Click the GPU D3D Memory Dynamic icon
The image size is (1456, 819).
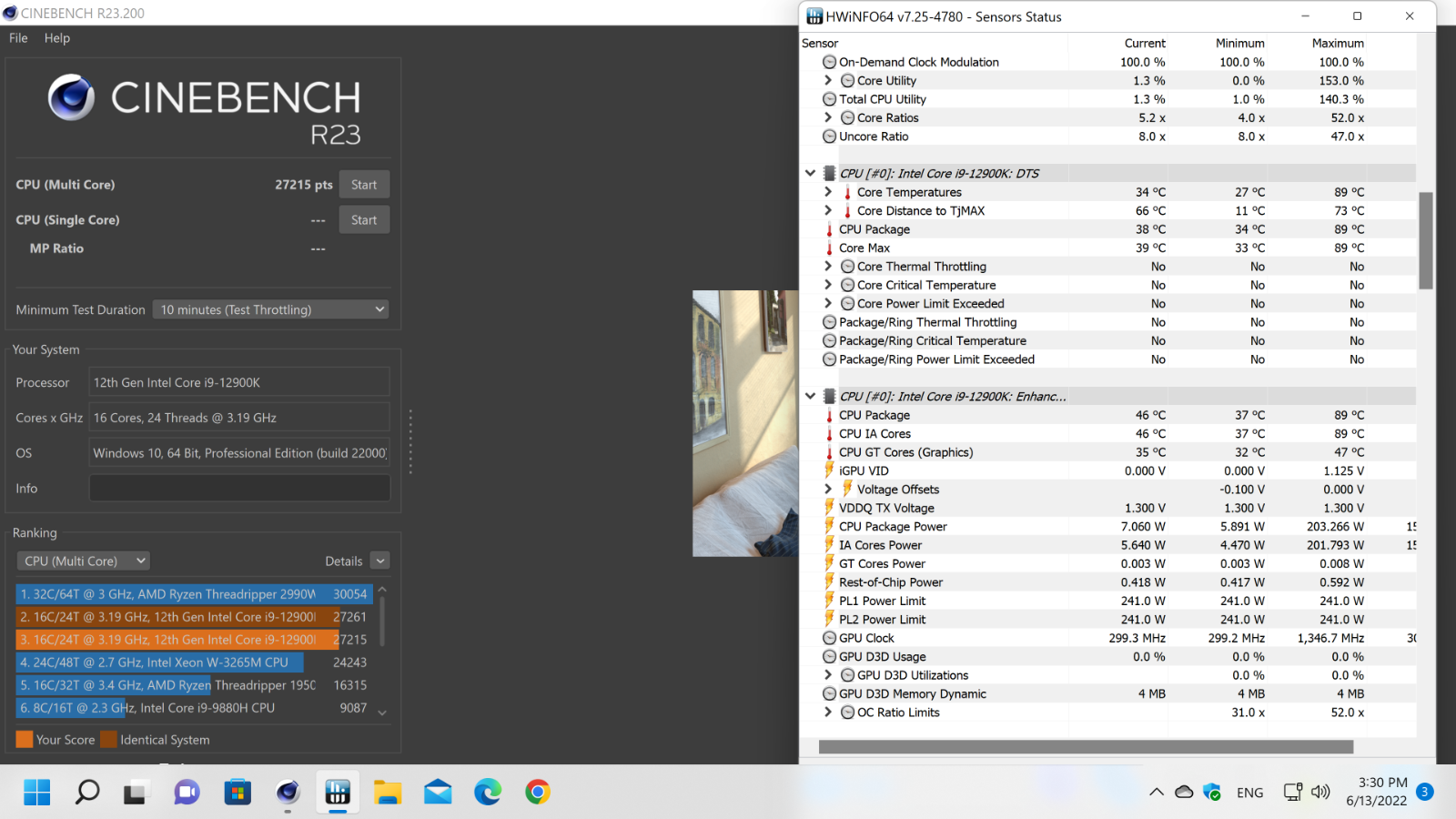pyautogui.click(x=829, y=693)
